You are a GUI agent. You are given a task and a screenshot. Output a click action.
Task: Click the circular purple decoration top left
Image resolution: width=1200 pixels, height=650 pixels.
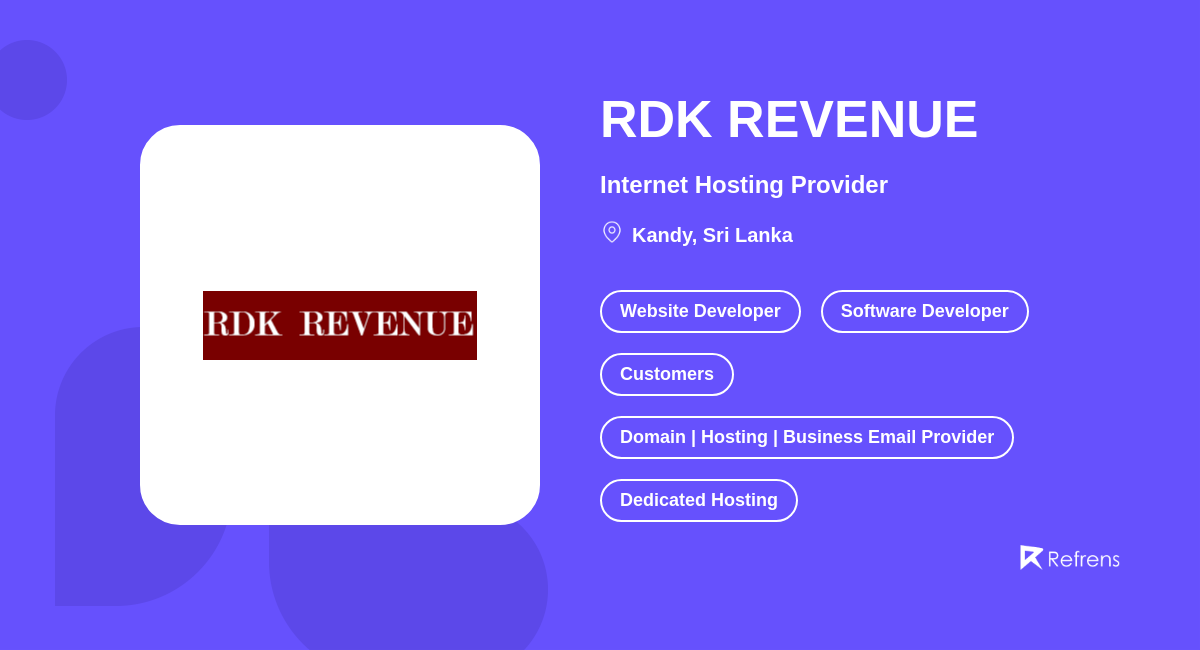point(30,78)
